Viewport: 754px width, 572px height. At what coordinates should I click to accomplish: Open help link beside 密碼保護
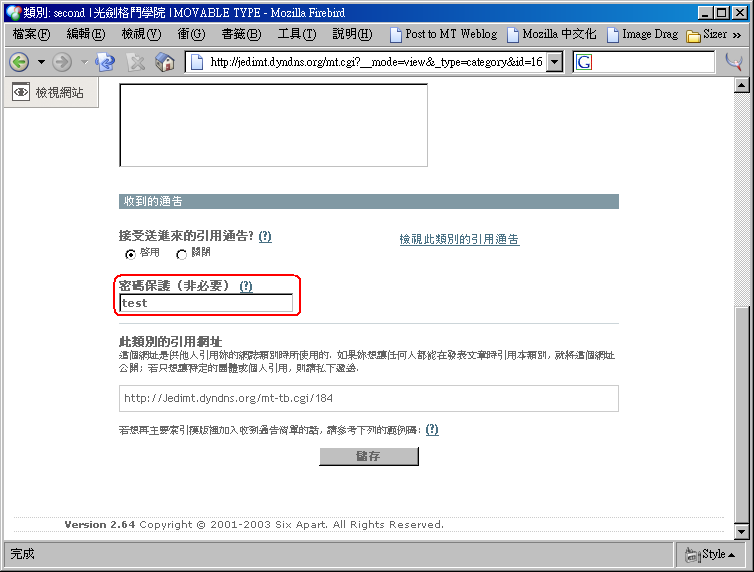pos(246,286)
